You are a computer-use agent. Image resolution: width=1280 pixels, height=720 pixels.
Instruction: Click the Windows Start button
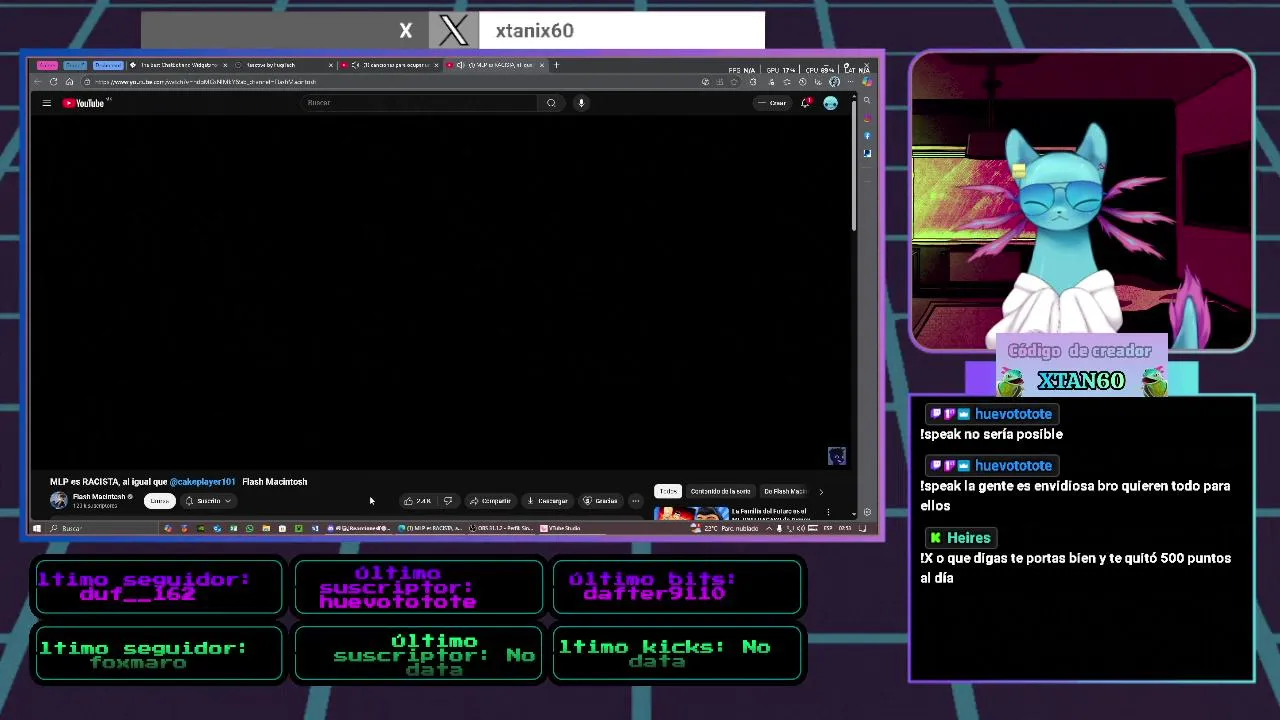click(37, 528)
